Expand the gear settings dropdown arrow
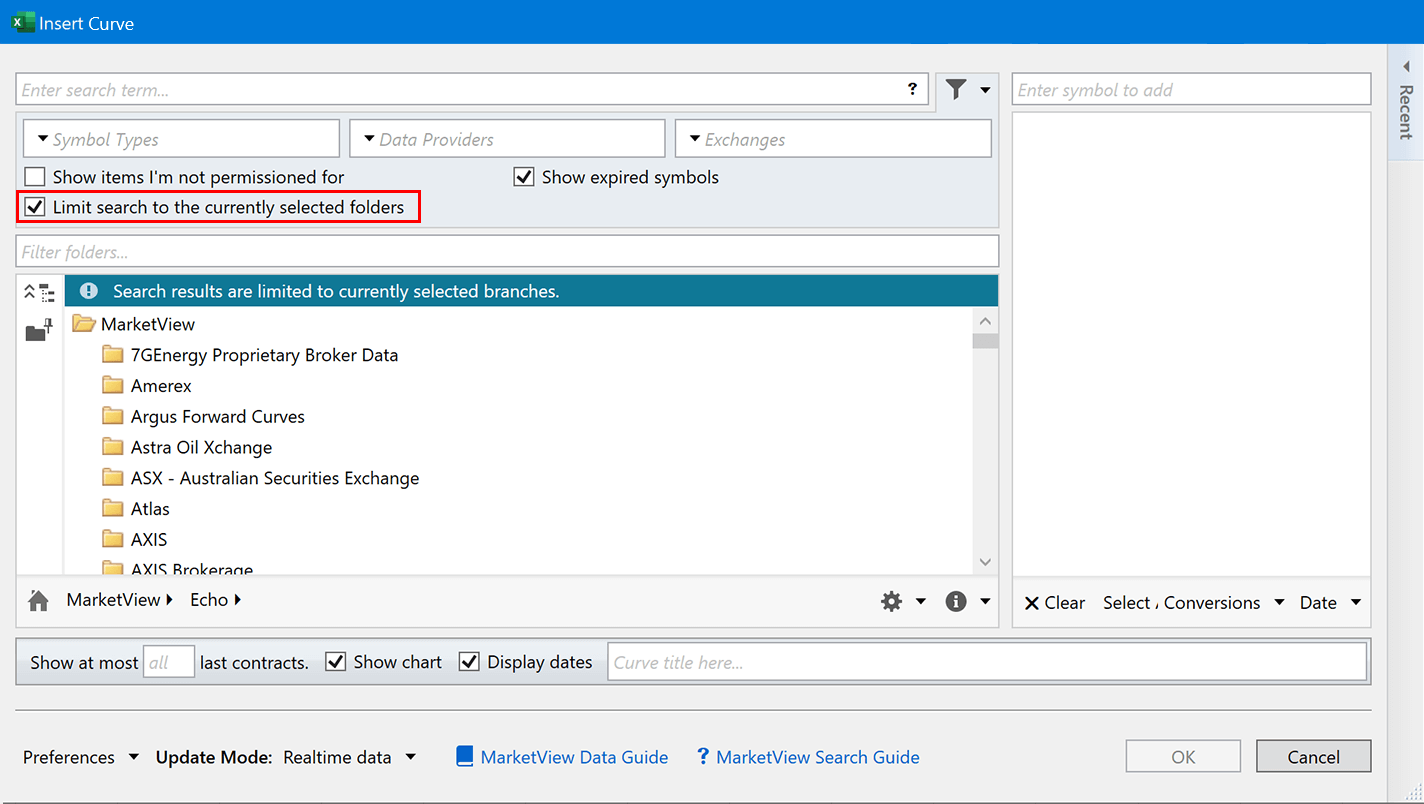Image resolution: width=1424 pixels, height=804 pixels. (921, 601)
